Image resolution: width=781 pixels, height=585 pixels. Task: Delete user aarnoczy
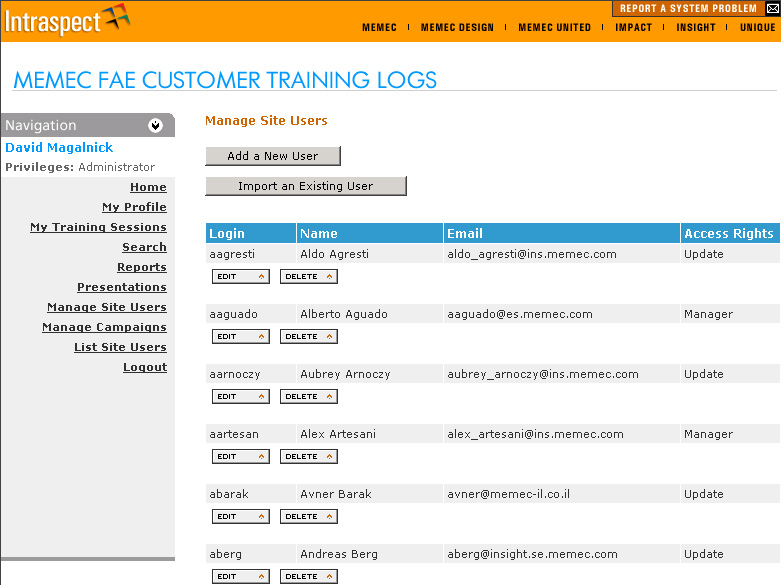[308, 396]
